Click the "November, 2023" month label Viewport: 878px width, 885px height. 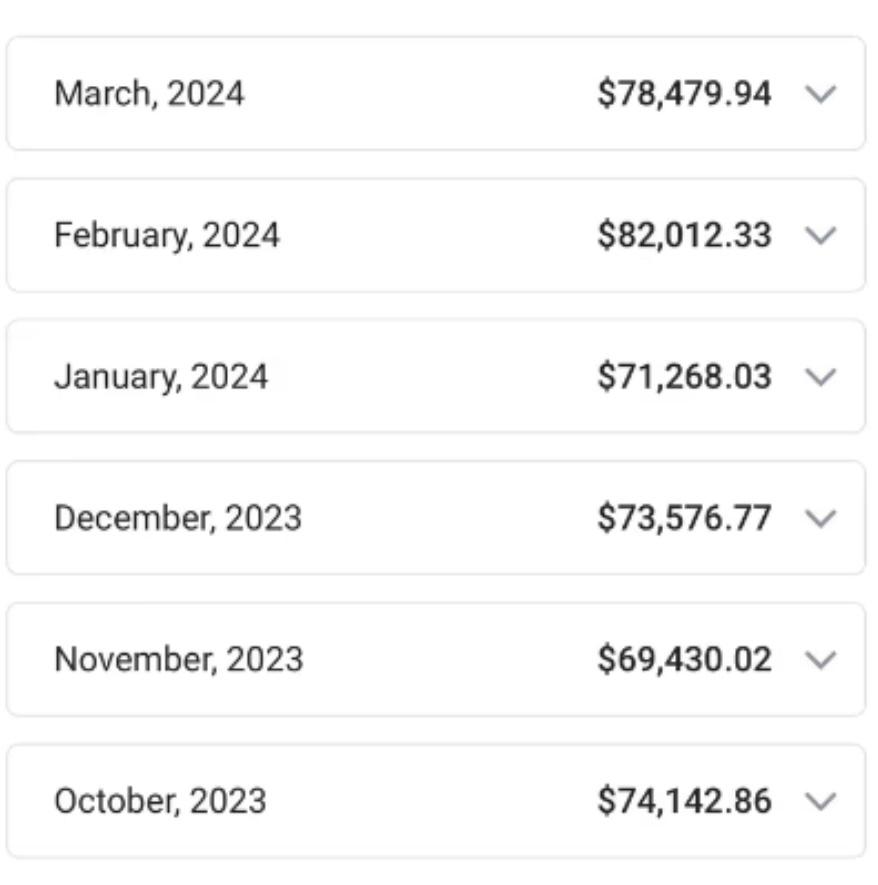[178, 660]
